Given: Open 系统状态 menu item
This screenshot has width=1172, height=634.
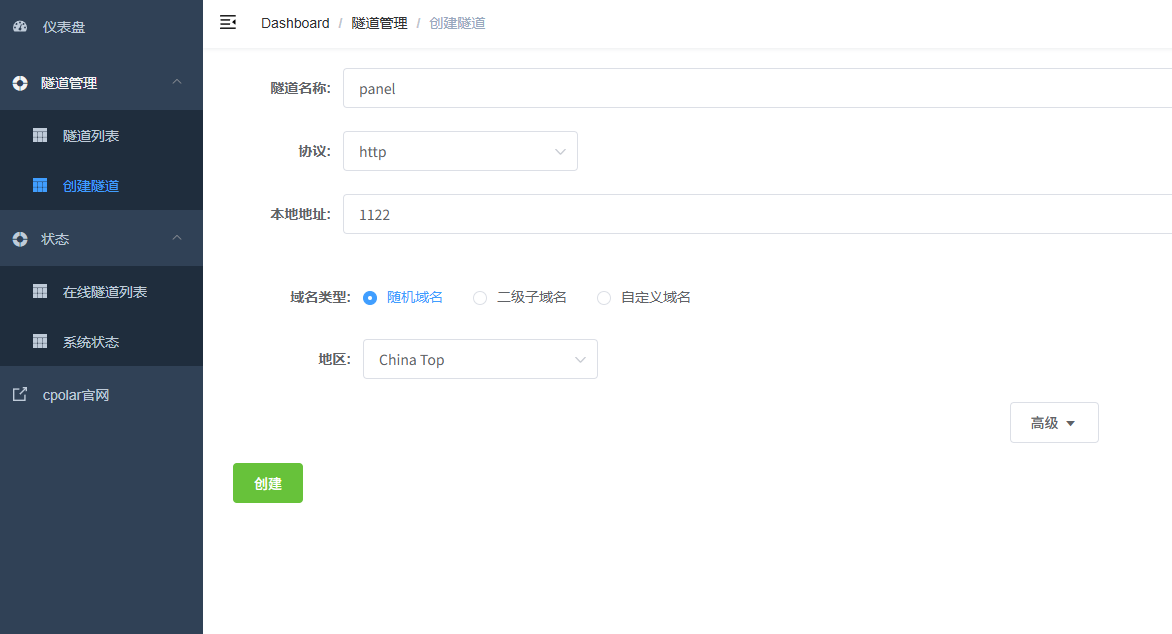Looking at the screenshot, I should (x=91, y=342).
